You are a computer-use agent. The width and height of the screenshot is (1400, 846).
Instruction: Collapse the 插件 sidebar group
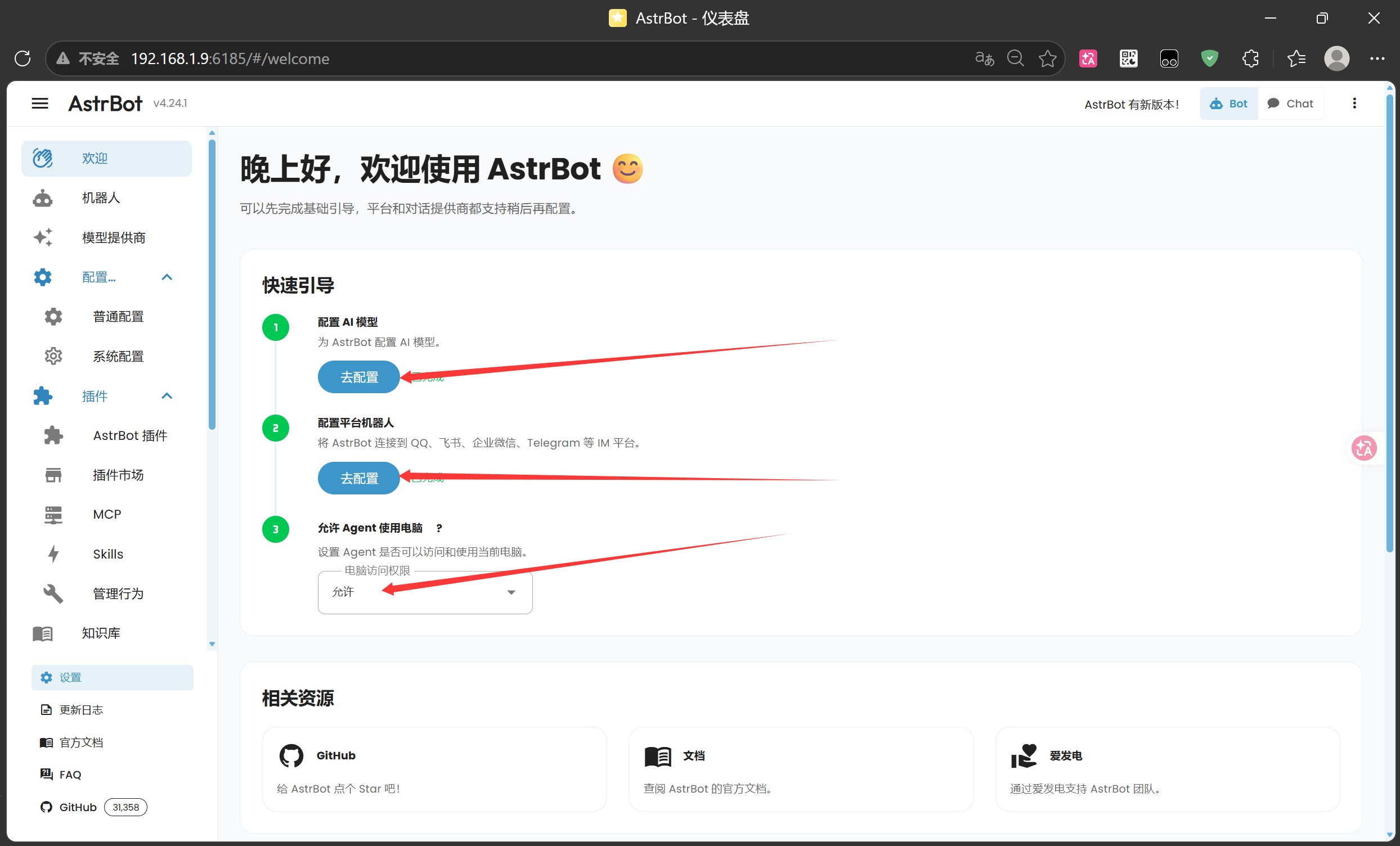point(167,396)
